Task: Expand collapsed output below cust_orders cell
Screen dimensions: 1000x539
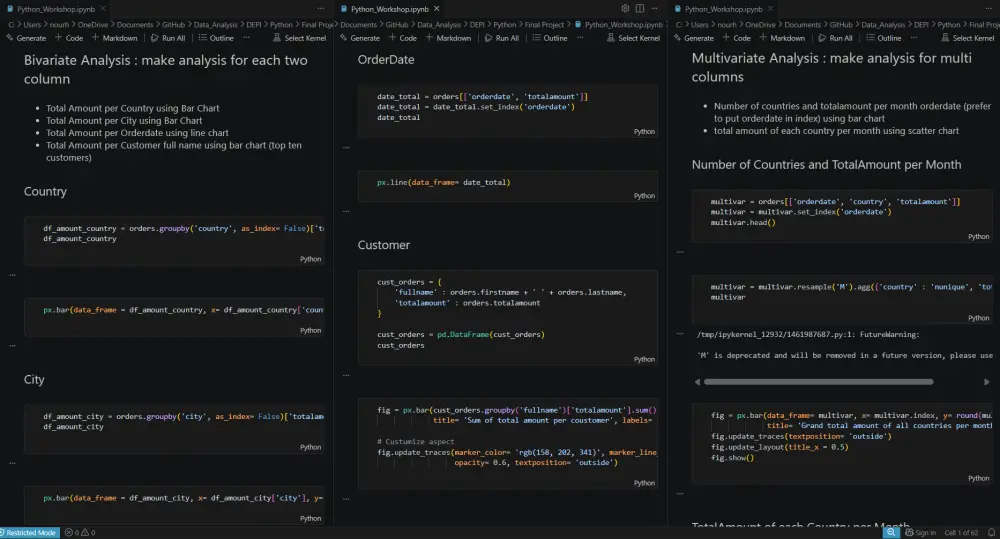Action: [346, 375]
